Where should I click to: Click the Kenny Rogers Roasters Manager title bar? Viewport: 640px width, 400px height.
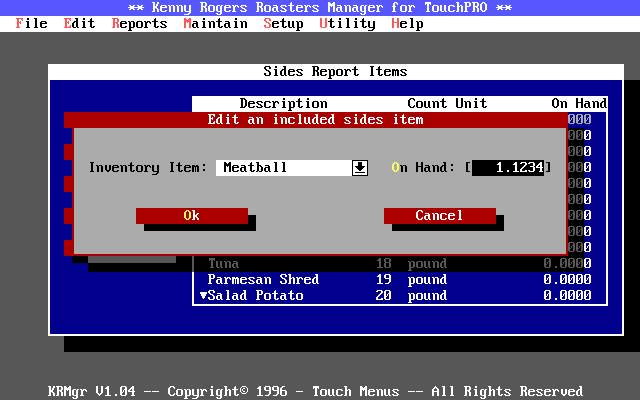point(320,8)
